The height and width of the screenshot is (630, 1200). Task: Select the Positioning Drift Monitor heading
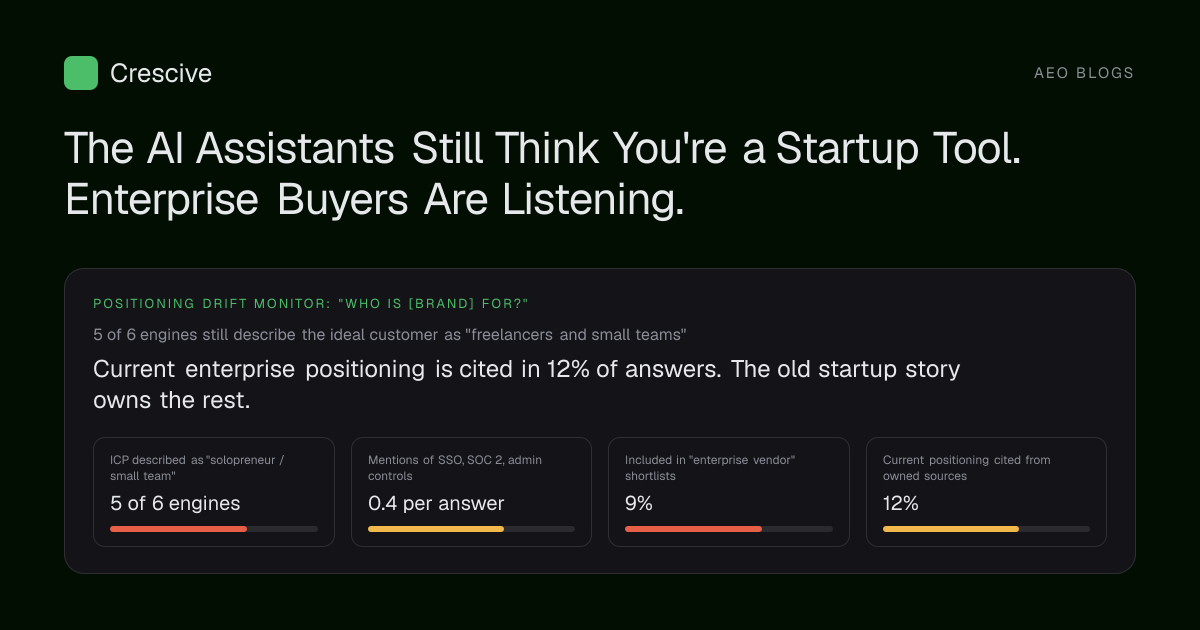click(311, 303)
